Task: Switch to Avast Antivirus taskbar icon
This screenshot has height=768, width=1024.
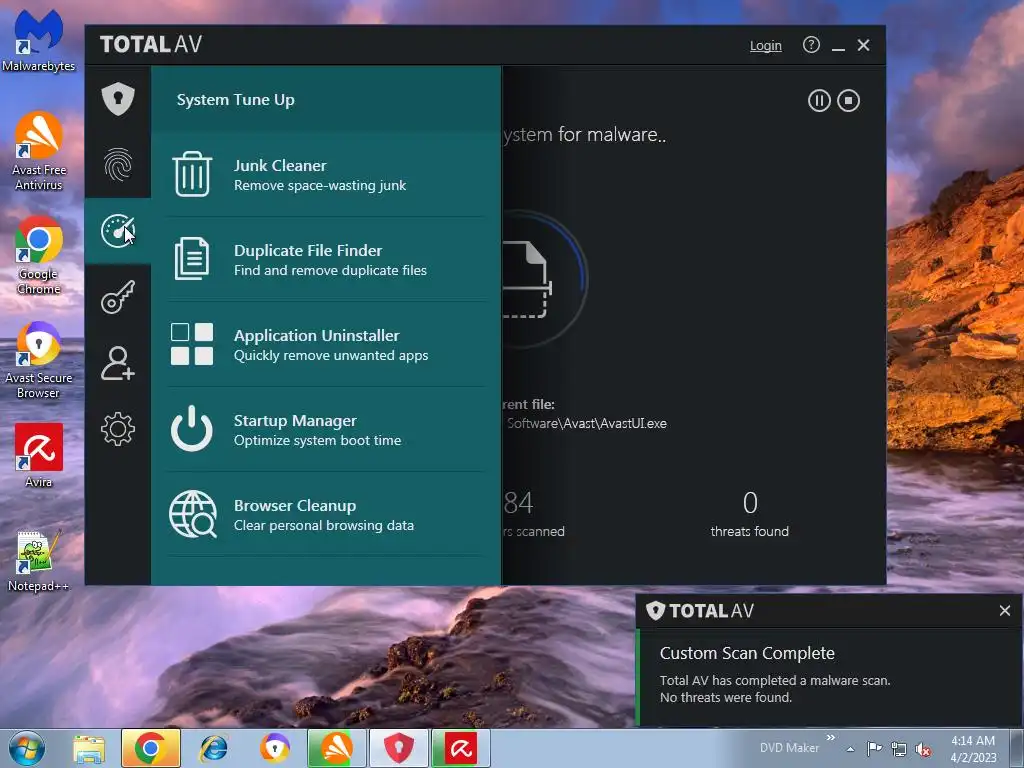Action: coord(336,748)
